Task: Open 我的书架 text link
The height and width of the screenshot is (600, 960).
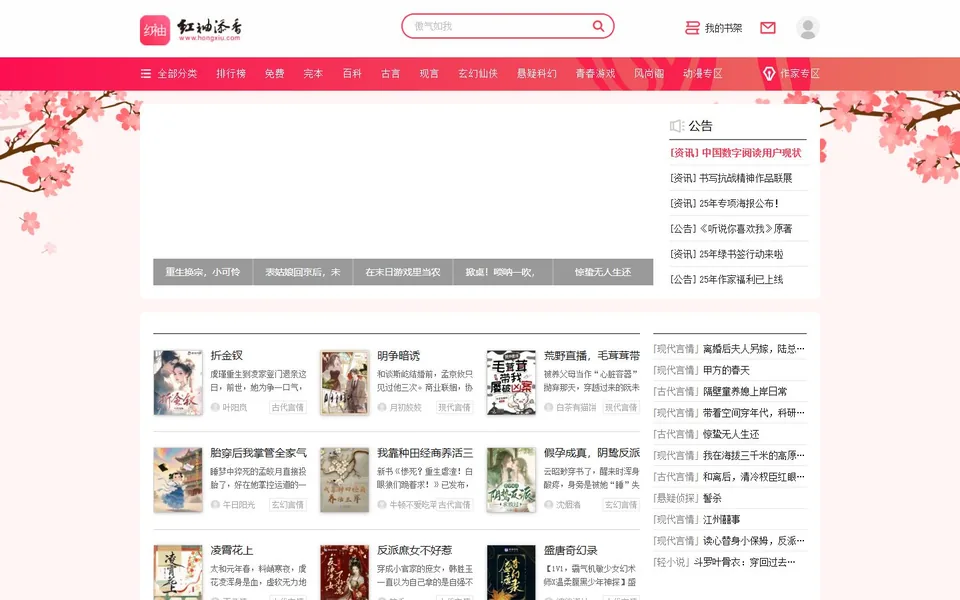Action: 723,28
